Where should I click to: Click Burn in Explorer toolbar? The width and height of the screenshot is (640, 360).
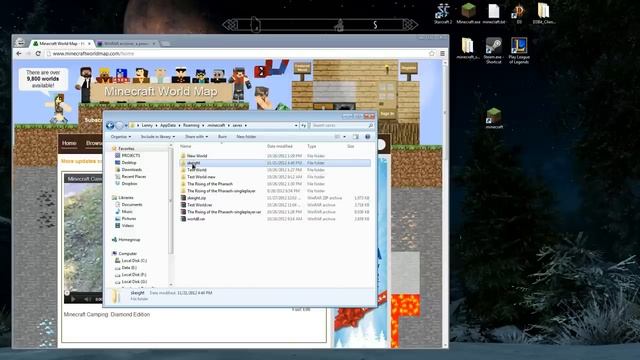pyautogui.click(x=222, y=137)
